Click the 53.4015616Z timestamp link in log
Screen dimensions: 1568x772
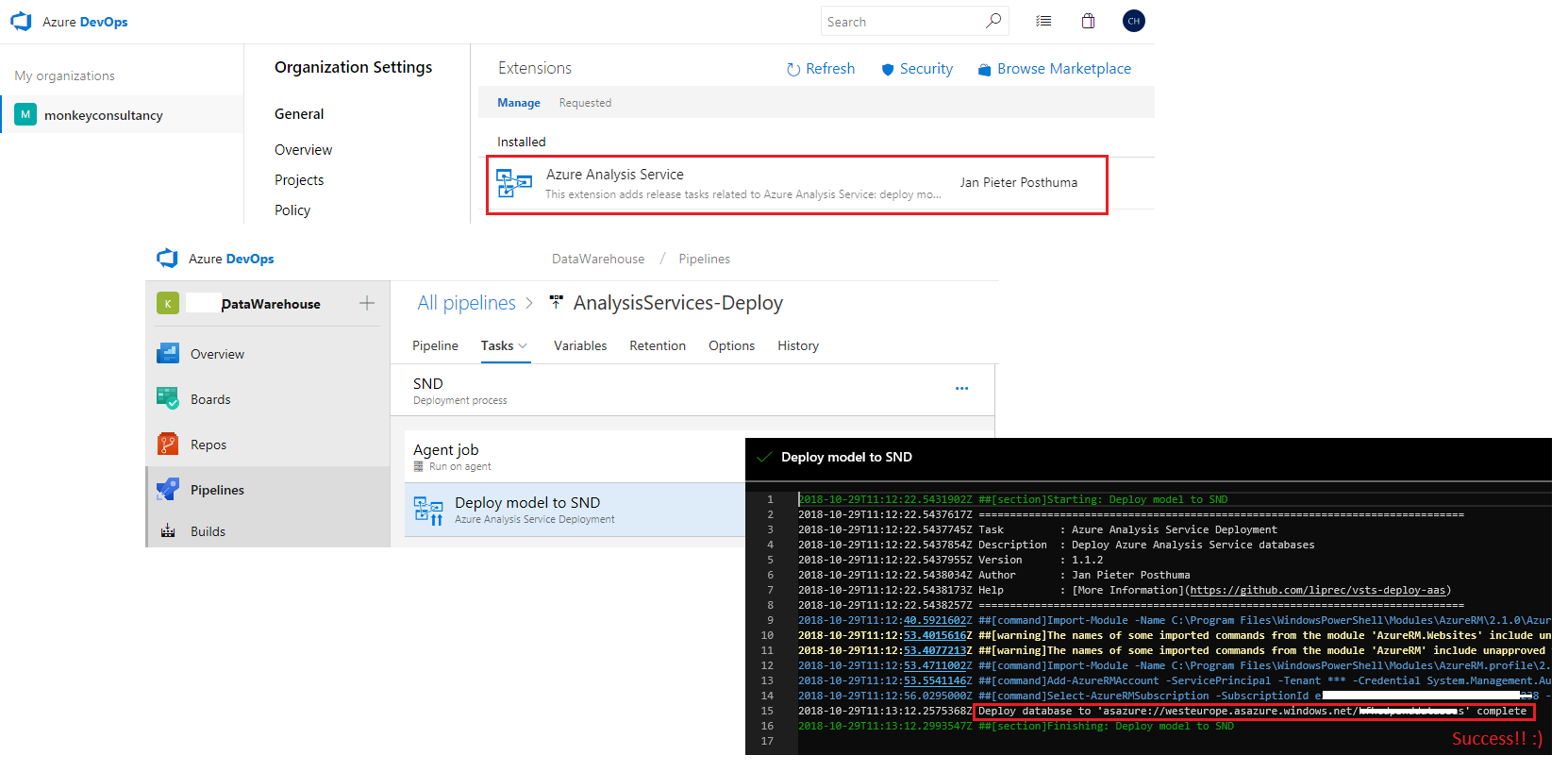tap(937, 635)
